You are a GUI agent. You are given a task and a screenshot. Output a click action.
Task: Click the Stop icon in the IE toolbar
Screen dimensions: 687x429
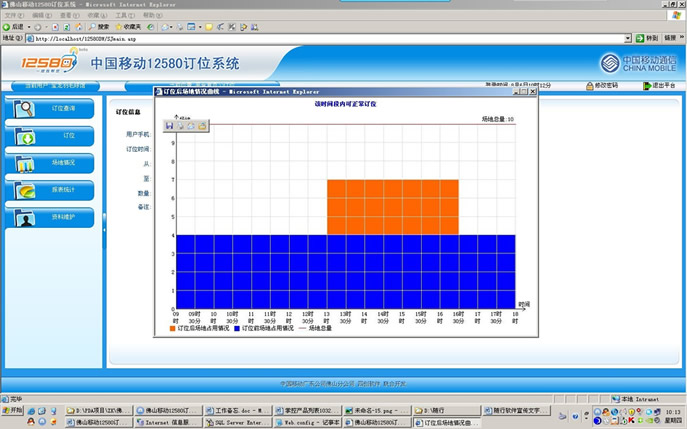(55, 27)
